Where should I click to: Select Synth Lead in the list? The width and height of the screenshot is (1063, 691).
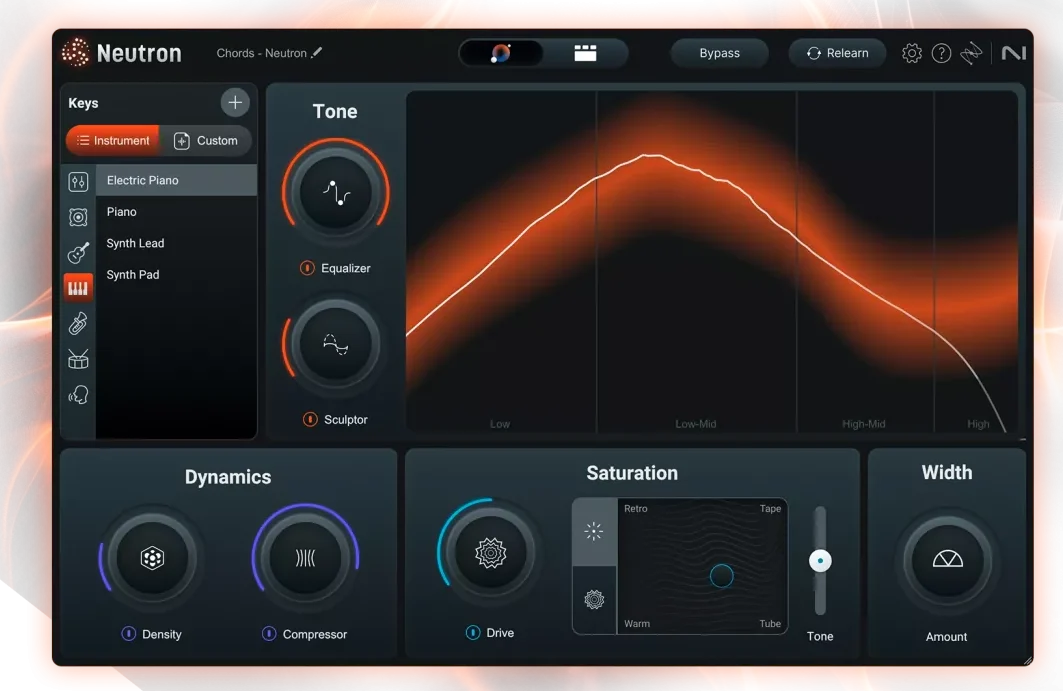tap(176, 243)
